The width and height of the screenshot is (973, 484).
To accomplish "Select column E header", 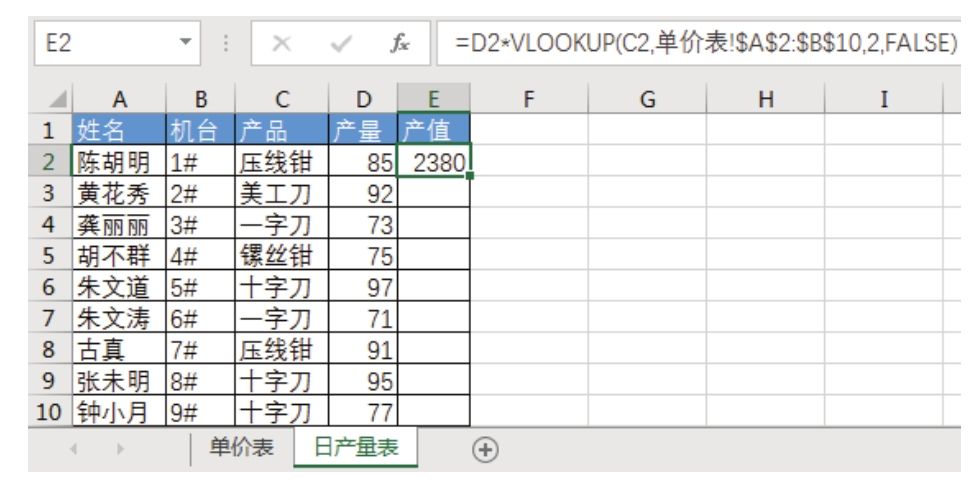I will [x=433, y=101].
